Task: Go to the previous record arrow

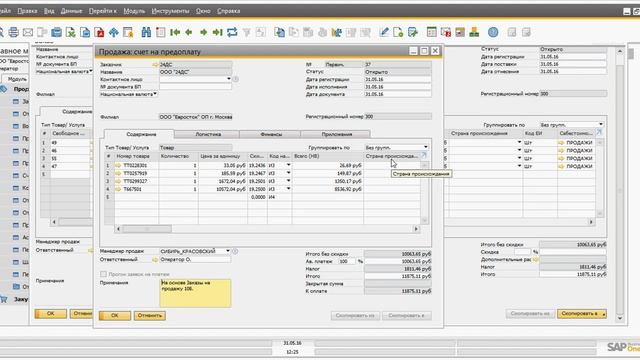Action: coord(189,32)
